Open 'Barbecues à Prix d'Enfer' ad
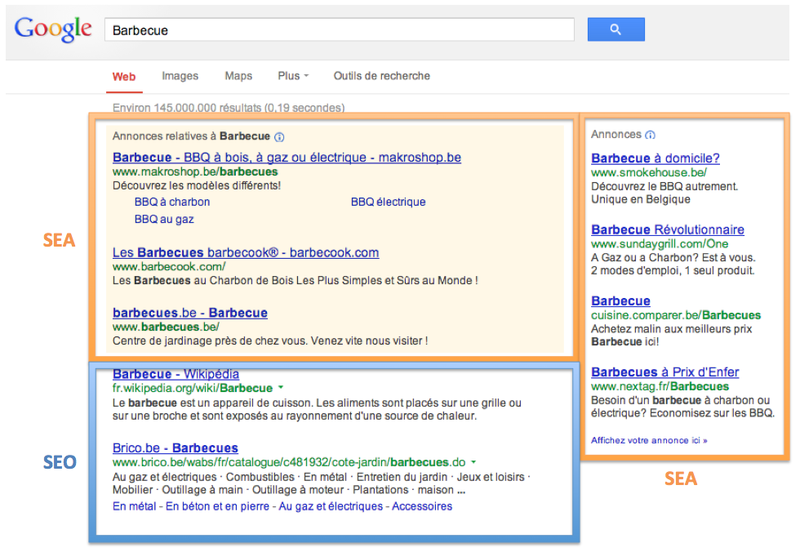The image size is (800, 552). (665, 372)
